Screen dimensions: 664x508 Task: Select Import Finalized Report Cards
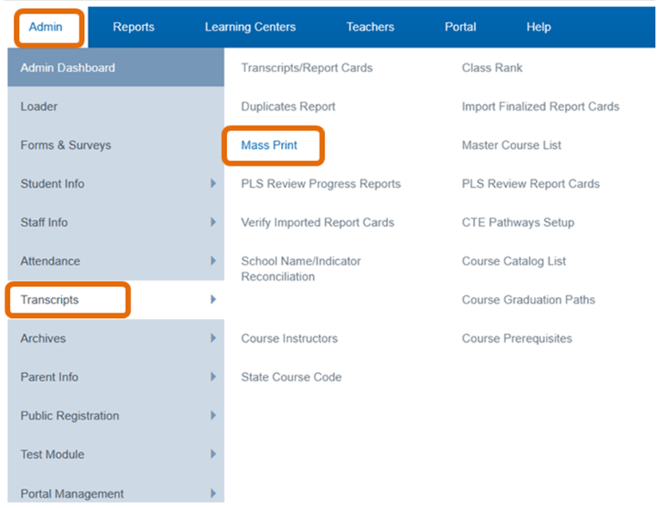click(540, 106)
